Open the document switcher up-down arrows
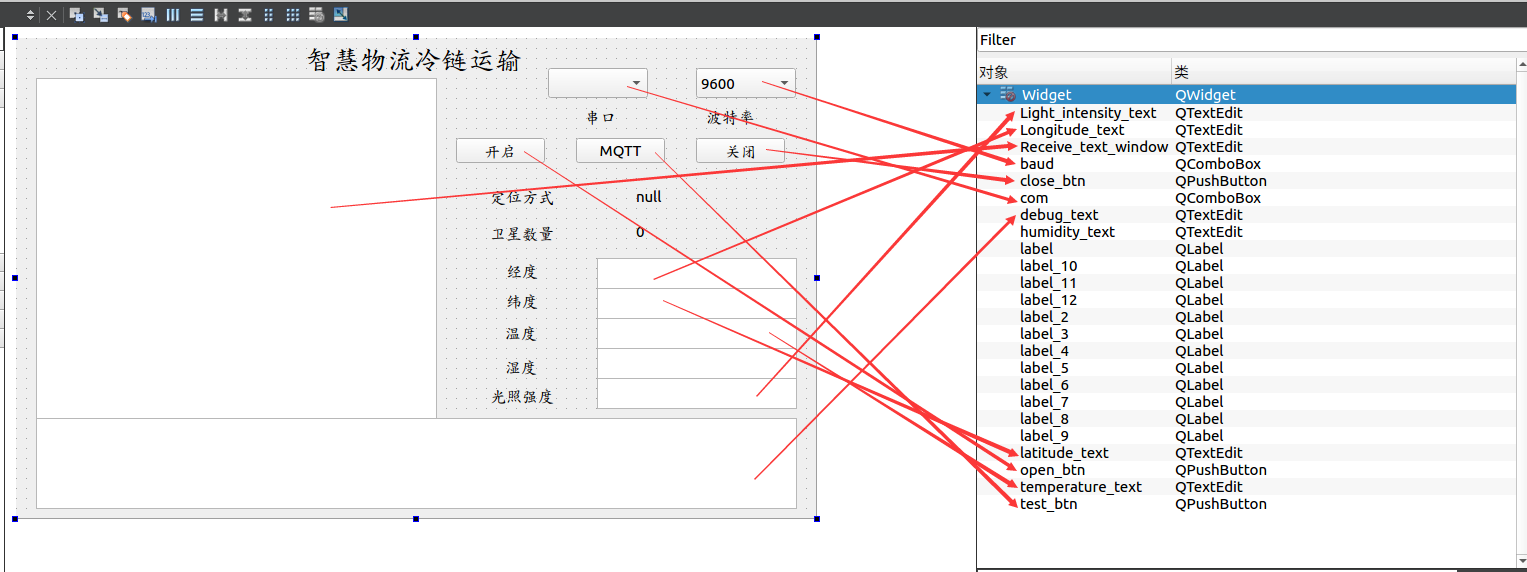The width and height of the screenshot is (1527, 572). click(x=30, y=15)
